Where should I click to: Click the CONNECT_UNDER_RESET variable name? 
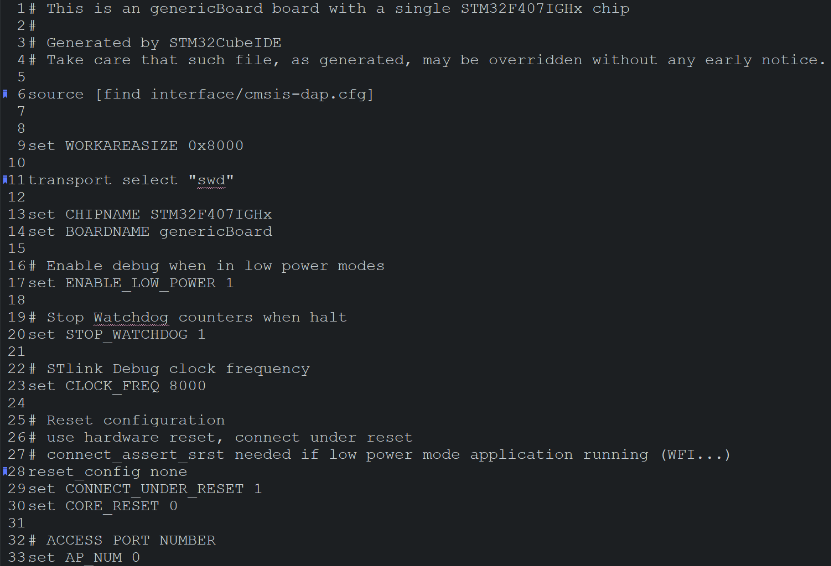[x=155, y=489]
